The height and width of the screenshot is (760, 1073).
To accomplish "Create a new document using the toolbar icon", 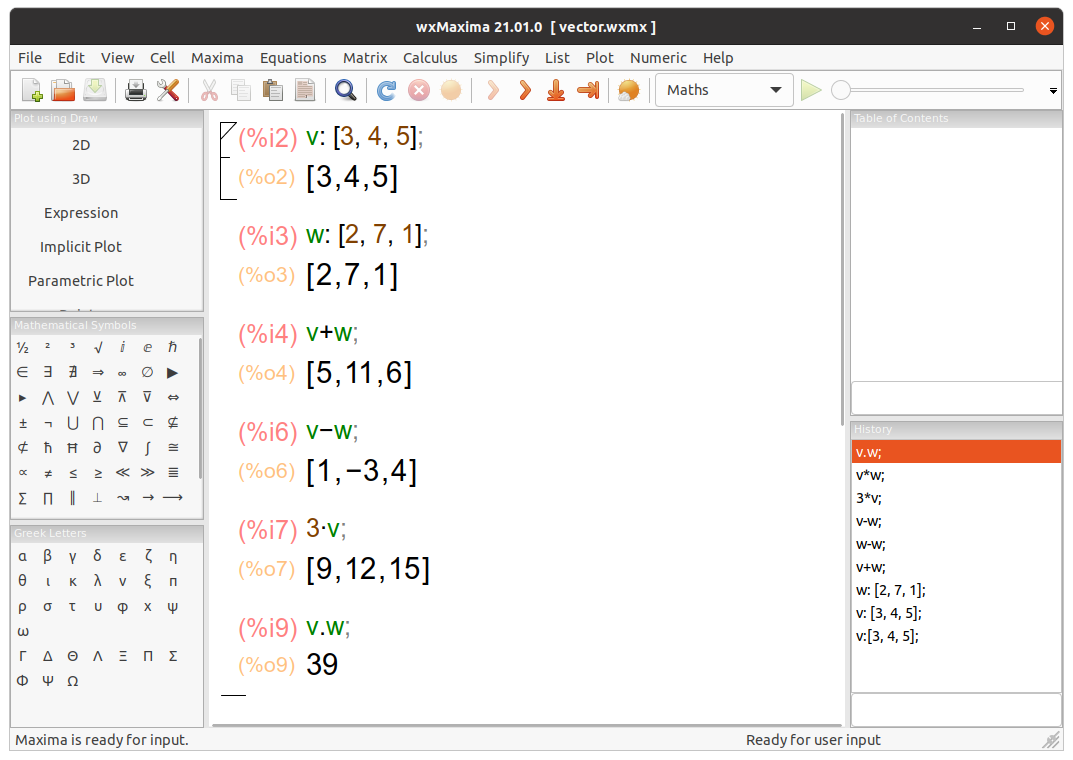I will point(31,90).
